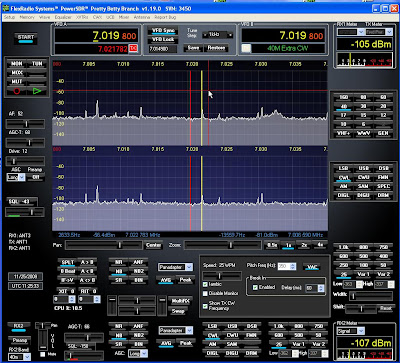The width and height of the screenshot is (400, 363).
Task: Adjust the RIT offset stepper
Action: pos(97,299)
